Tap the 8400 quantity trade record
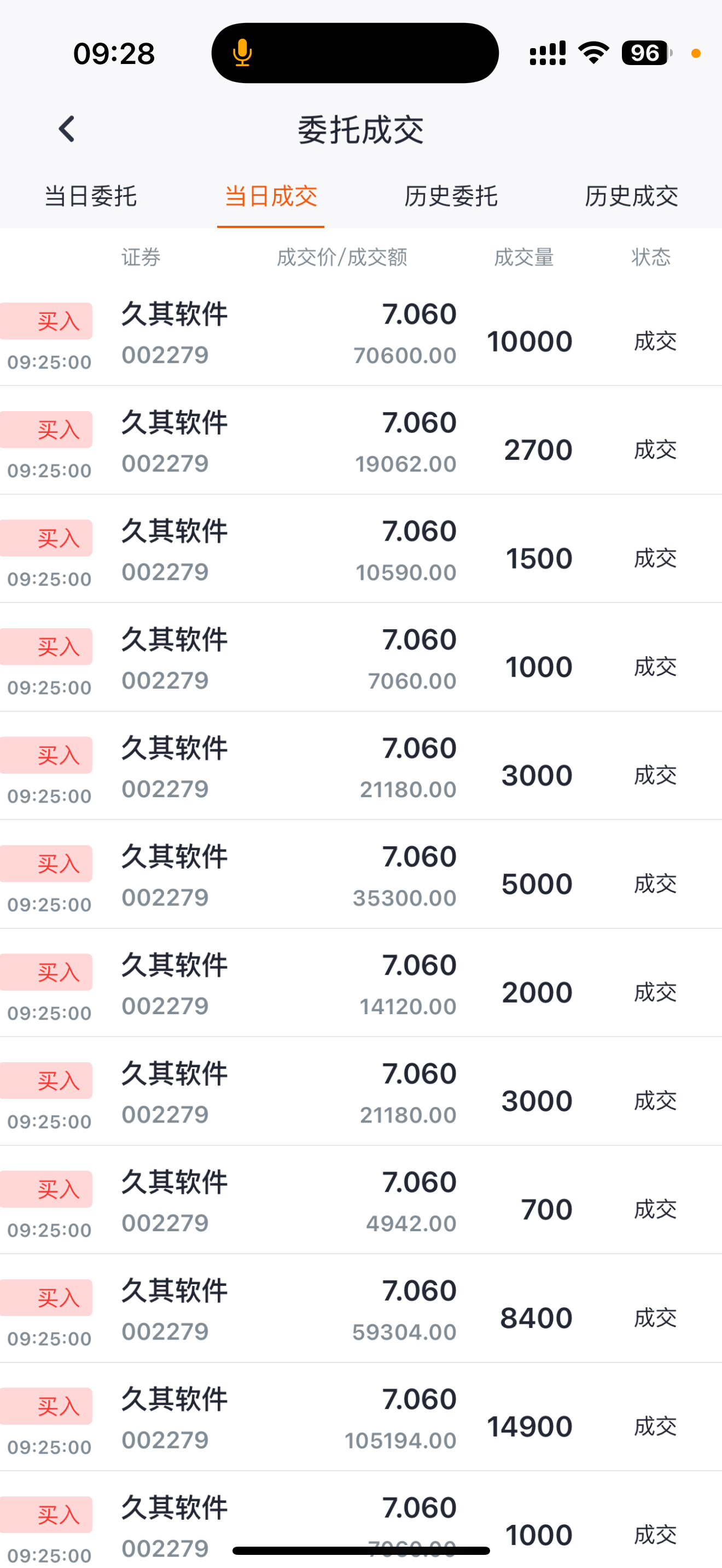Image resolution: width=722 pixels, height=1568 pixels. coord(361,1309)
